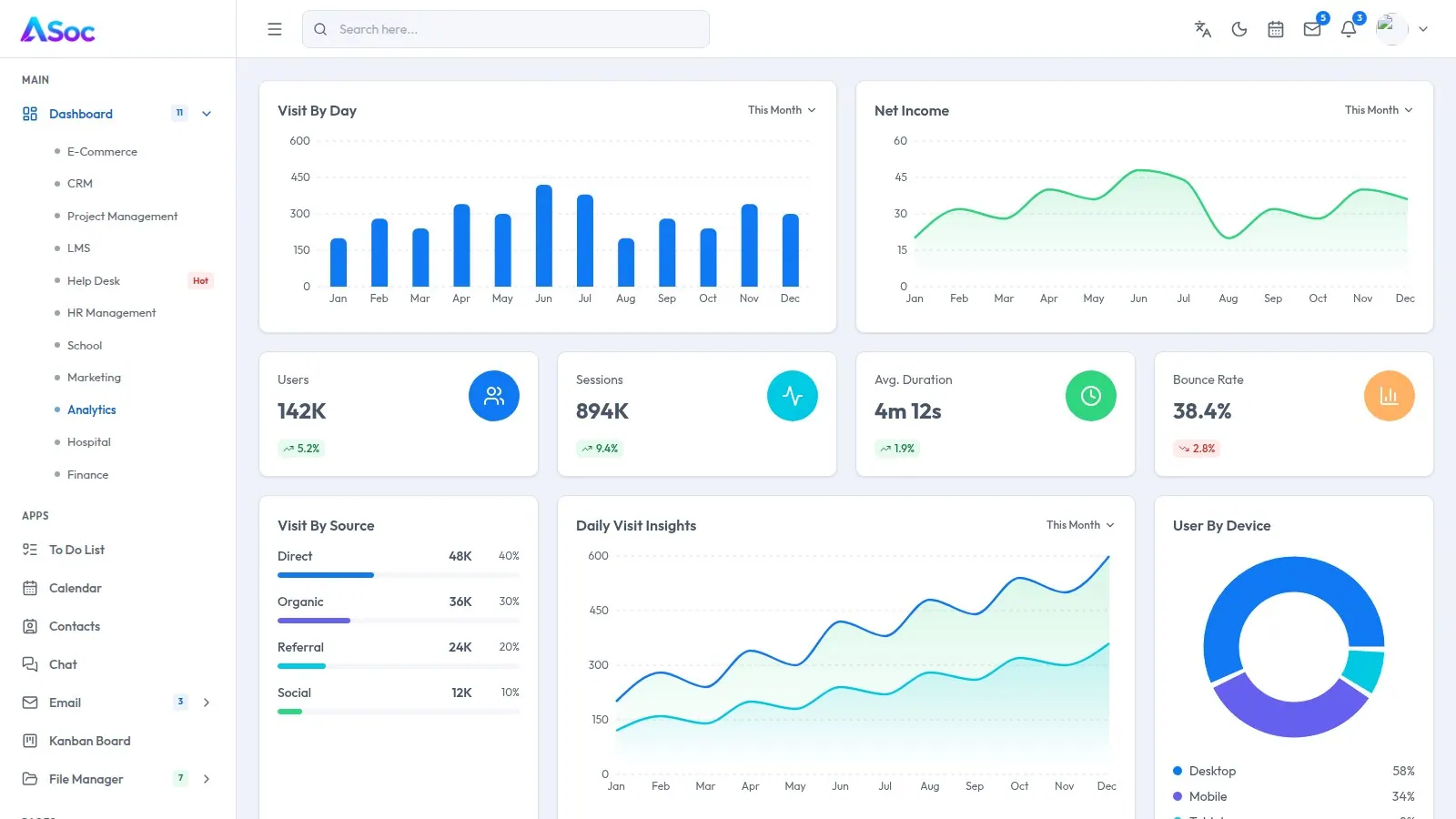Expand the File Manager submenu arrow
Screen dimensions: 1456x819
[x=207, y=779]
